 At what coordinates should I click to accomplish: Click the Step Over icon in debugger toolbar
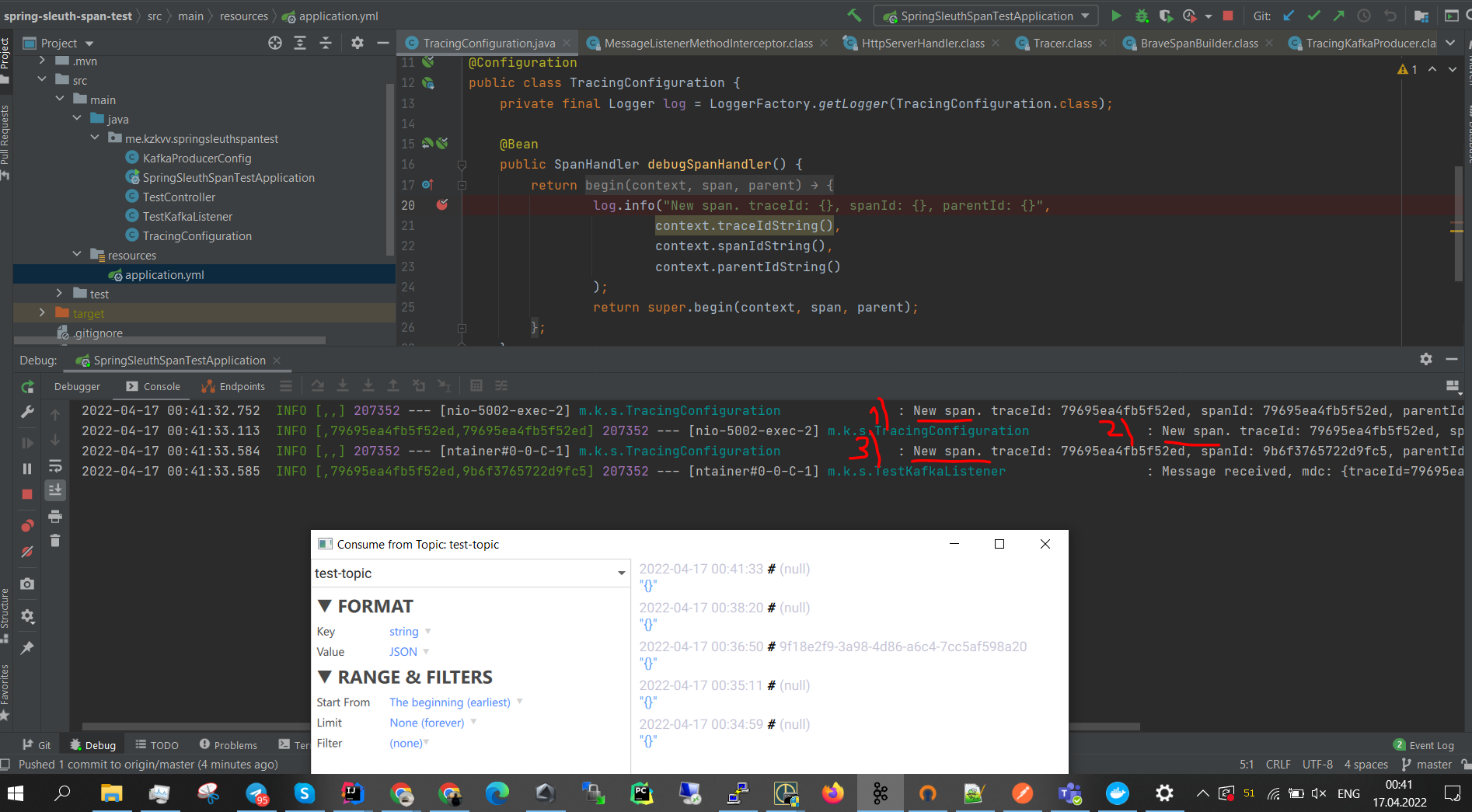click(318, 385)
